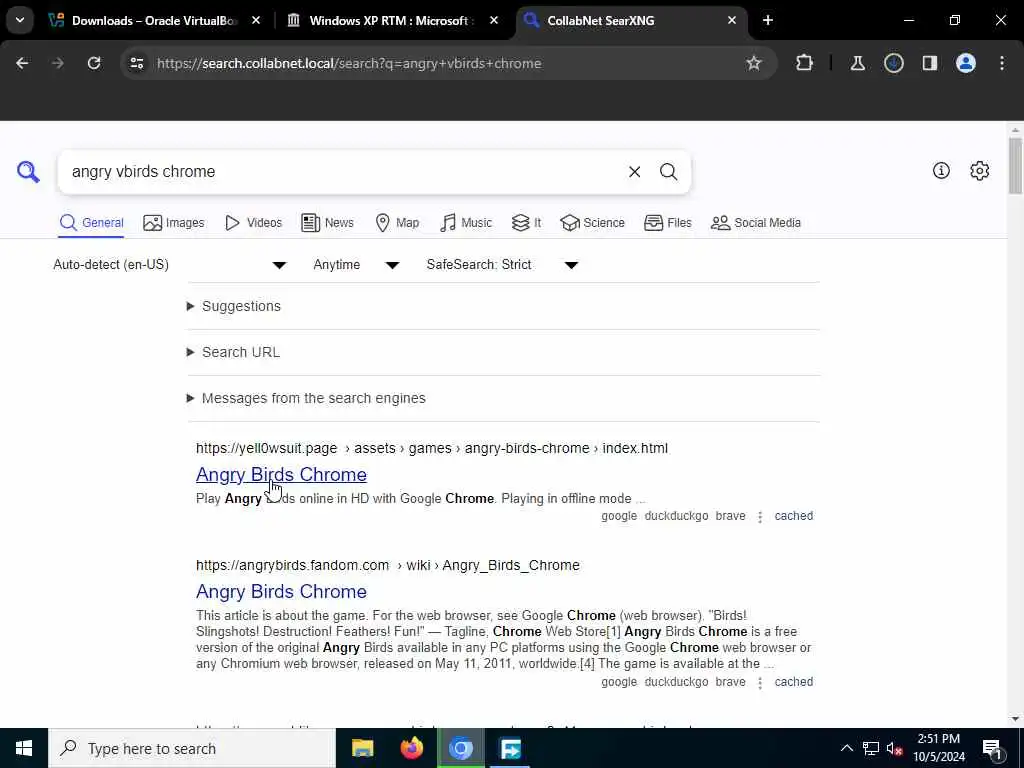The image size is (1024, 768).
Task: Click the page vertical scrollbar thumb
Action: tap(1015, 166)
